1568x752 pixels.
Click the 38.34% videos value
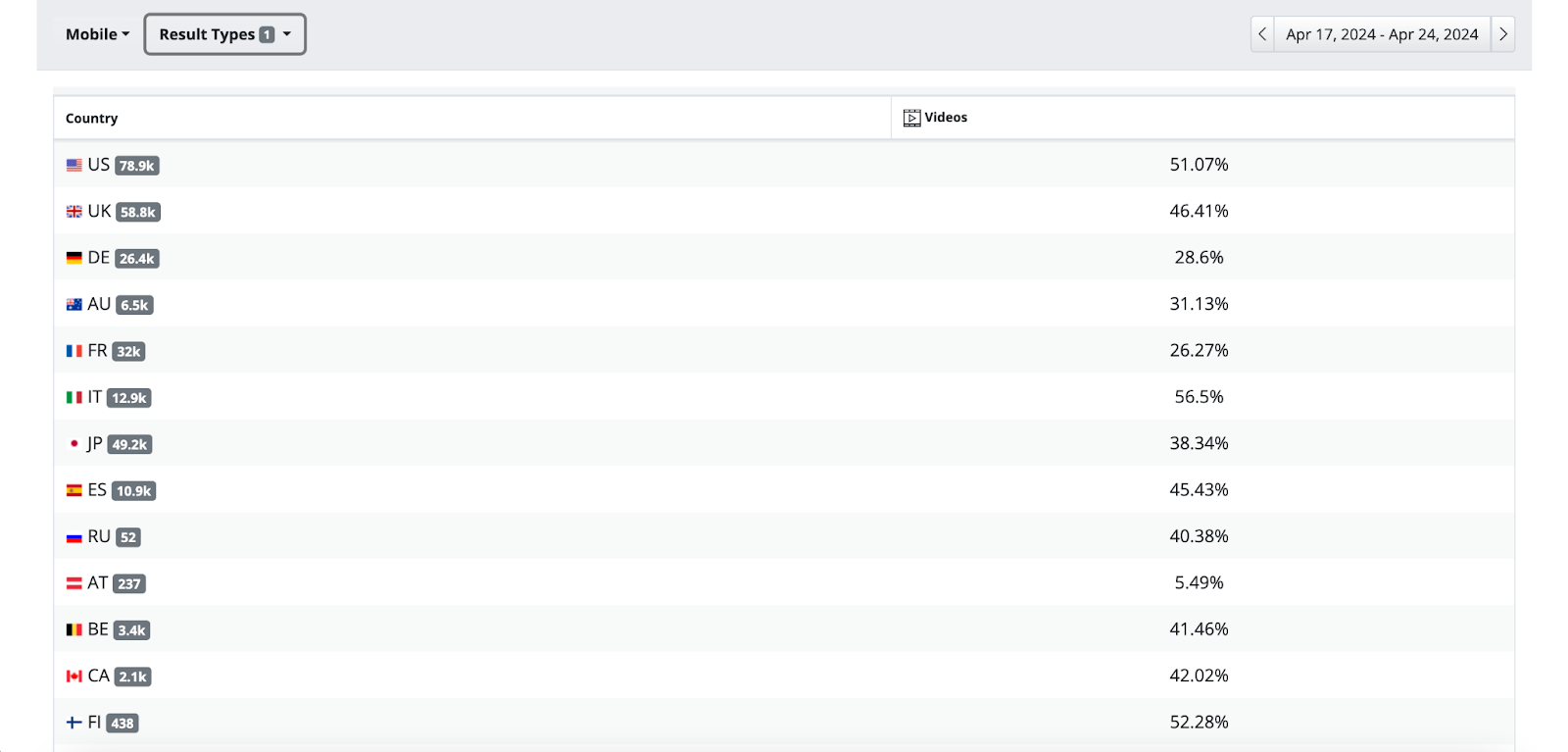pyautogui.click(x=1200, y=443)
